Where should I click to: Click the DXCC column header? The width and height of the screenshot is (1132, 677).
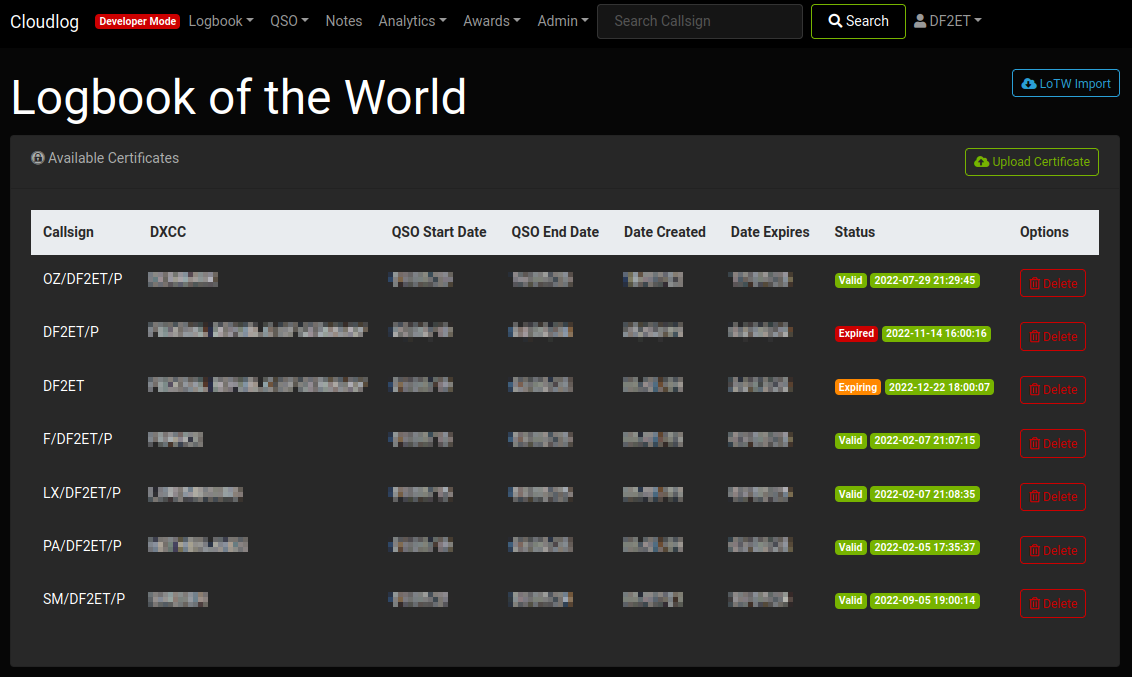168,232
